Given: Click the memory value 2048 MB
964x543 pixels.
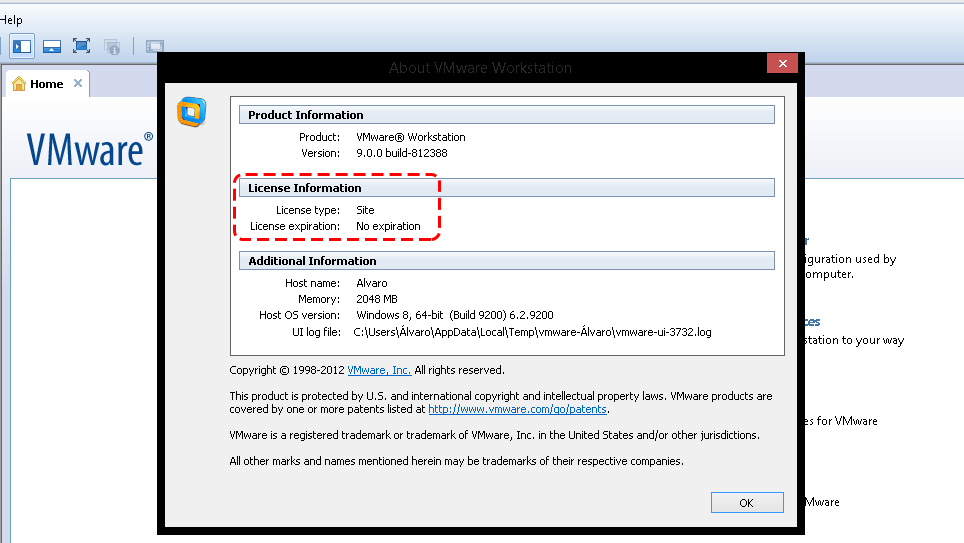Looking at the screenshot, I should 377,299.
